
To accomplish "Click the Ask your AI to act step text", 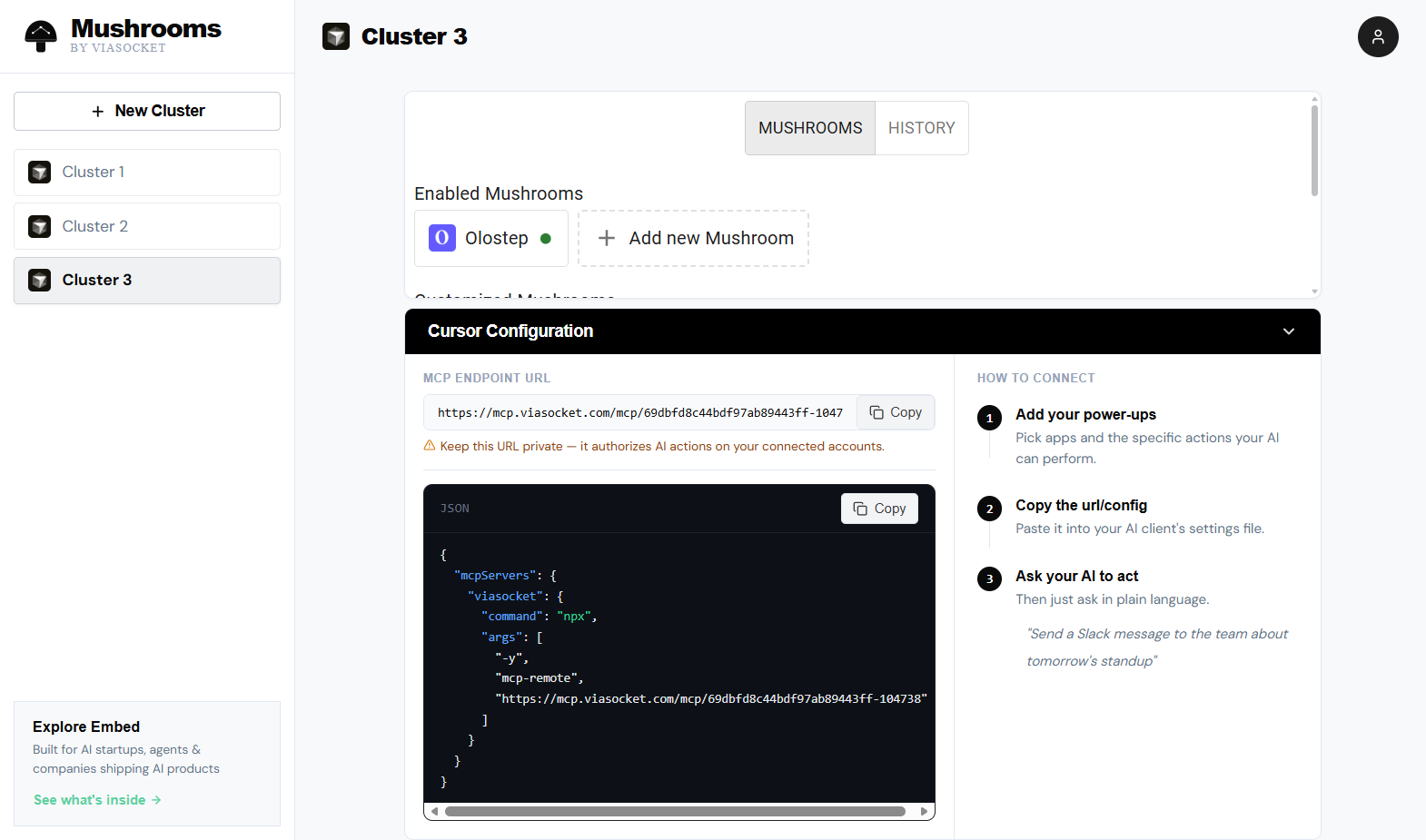I will point(1076,577).
